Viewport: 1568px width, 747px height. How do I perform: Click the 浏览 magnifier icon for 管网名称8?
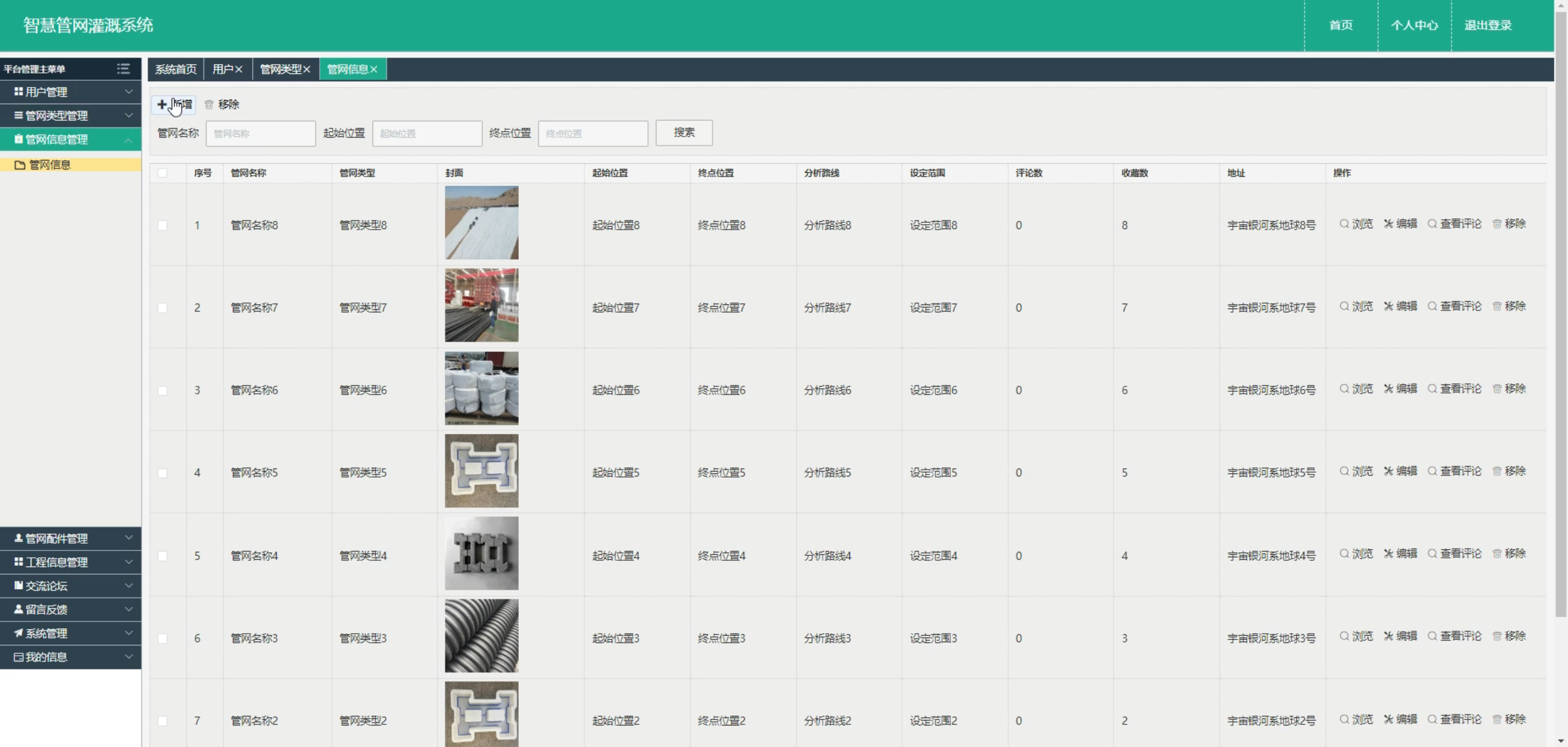tap(1344, 224)
